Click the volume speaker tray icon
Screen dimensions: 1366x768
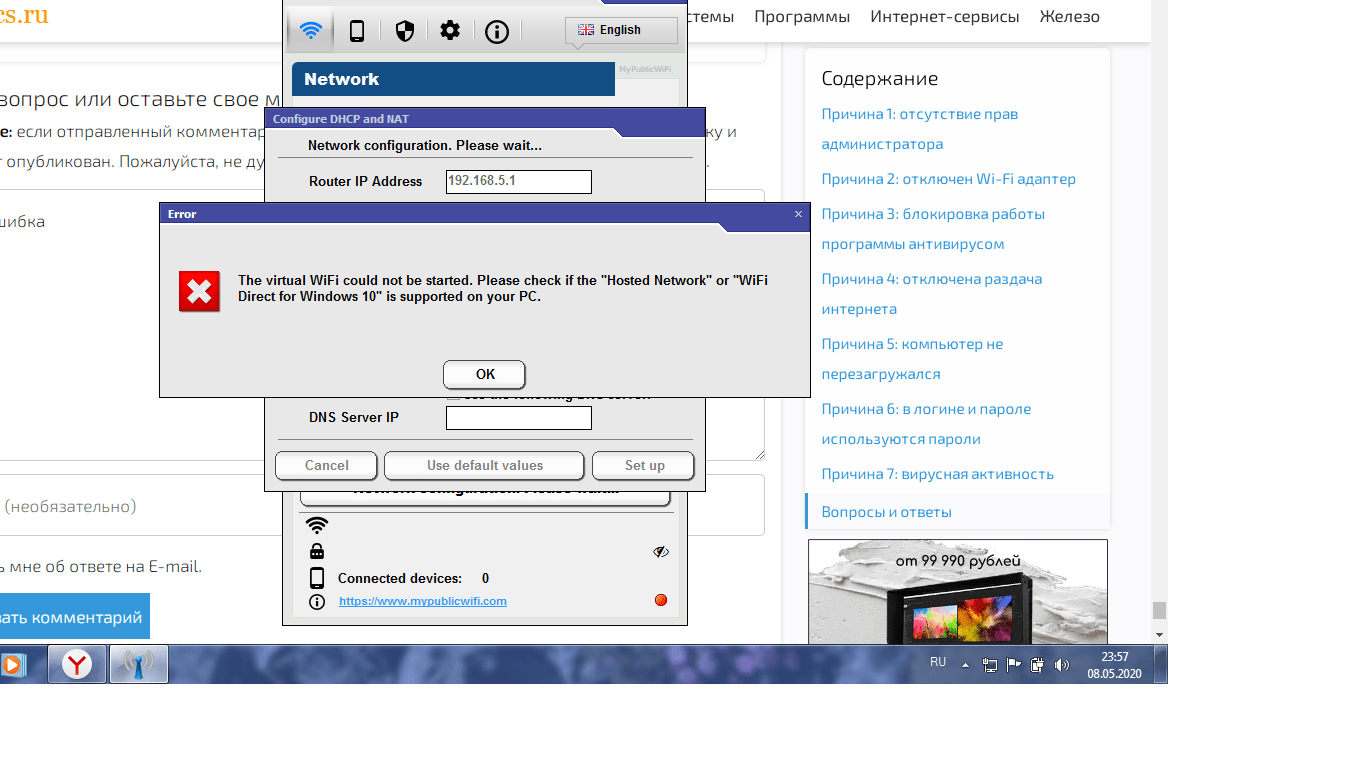(x=1061, y=664)
